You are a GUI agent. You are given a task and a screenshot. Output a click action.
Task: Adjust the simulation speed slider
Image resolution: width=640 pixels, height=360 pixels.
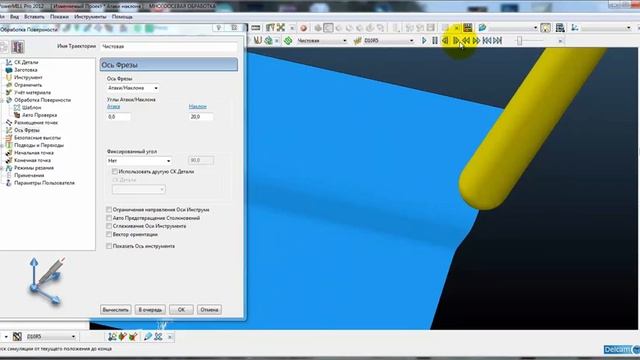(x=519, y=40)
